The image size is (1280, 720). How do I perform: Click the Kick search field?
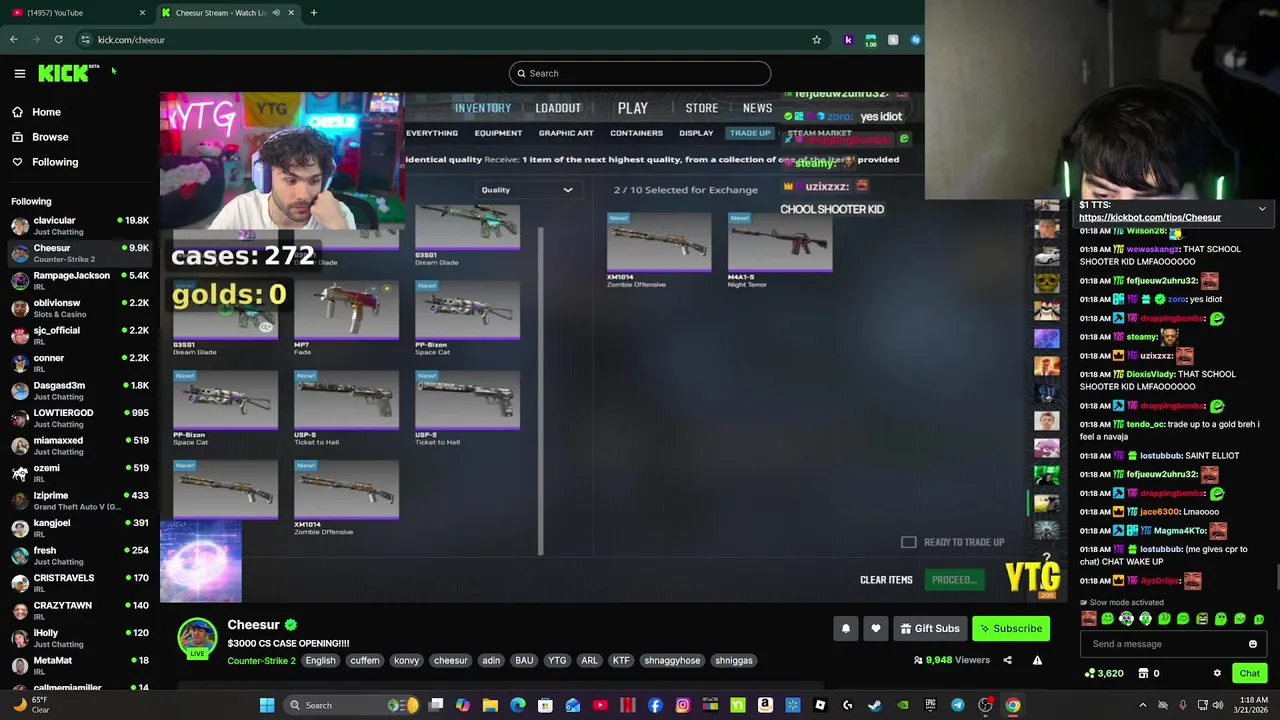(640, 73)
